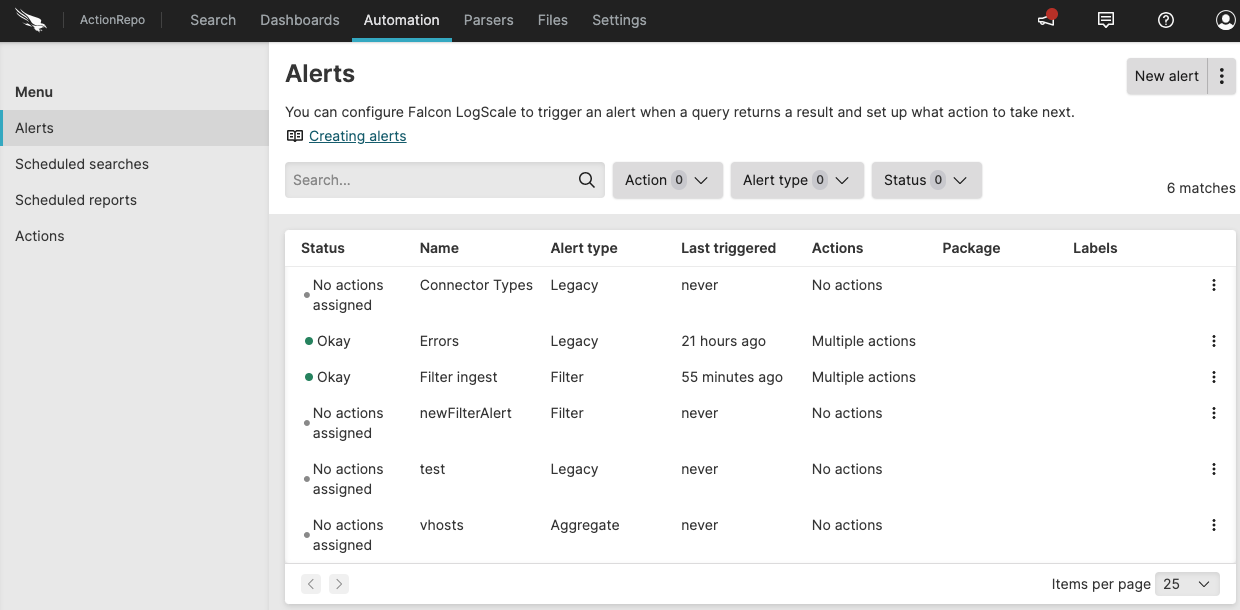Open the menu beside New alert
The width and height of the screenshot is (1240, 610).
(x=1221, y=76)
